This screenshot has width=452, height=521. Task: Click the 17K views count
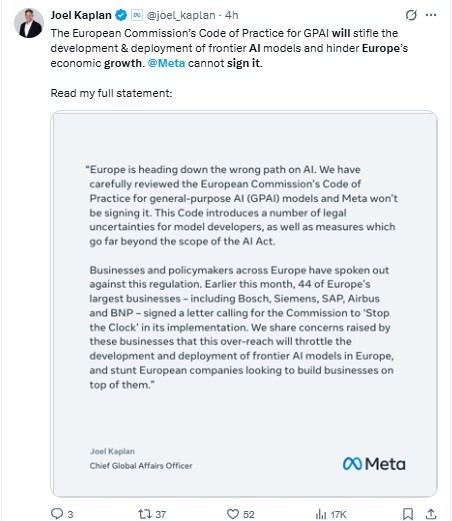coord(338,514)
